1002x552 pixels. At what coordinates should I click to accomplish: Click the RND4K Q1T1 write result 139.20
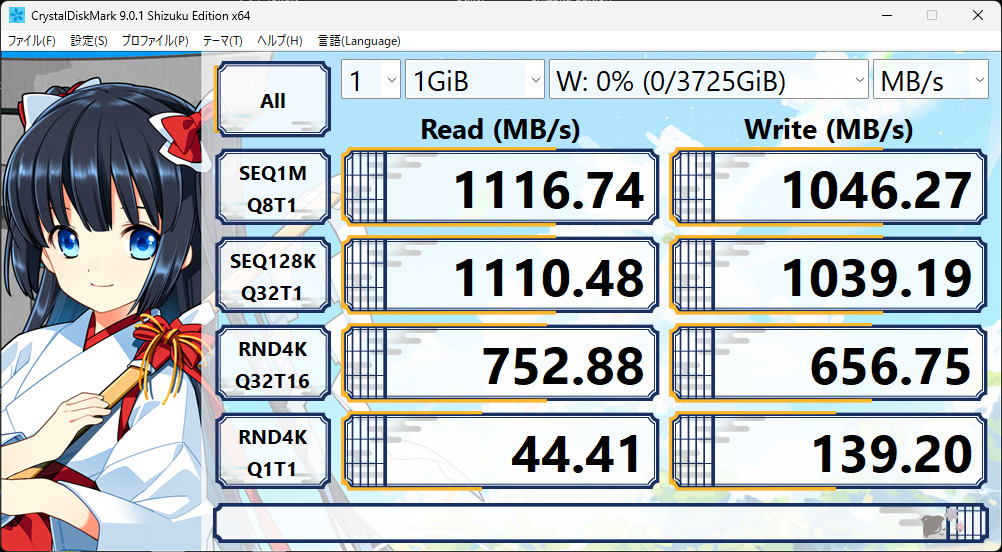pyautogui.click(x=827, y=455)
